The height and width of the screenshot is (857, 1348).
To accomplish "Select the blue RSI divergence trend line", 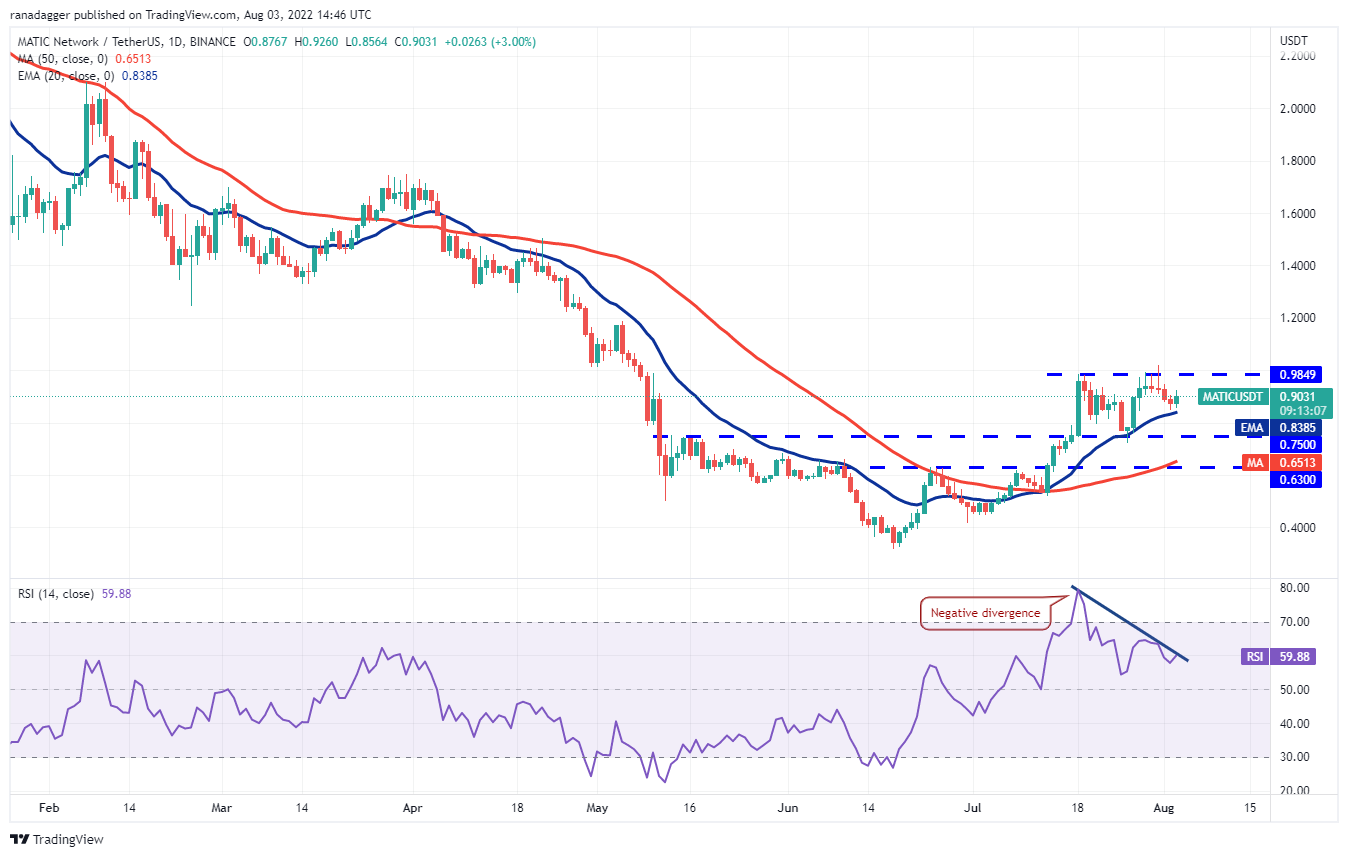I will pyautogui.click(x=1130, y=623).
